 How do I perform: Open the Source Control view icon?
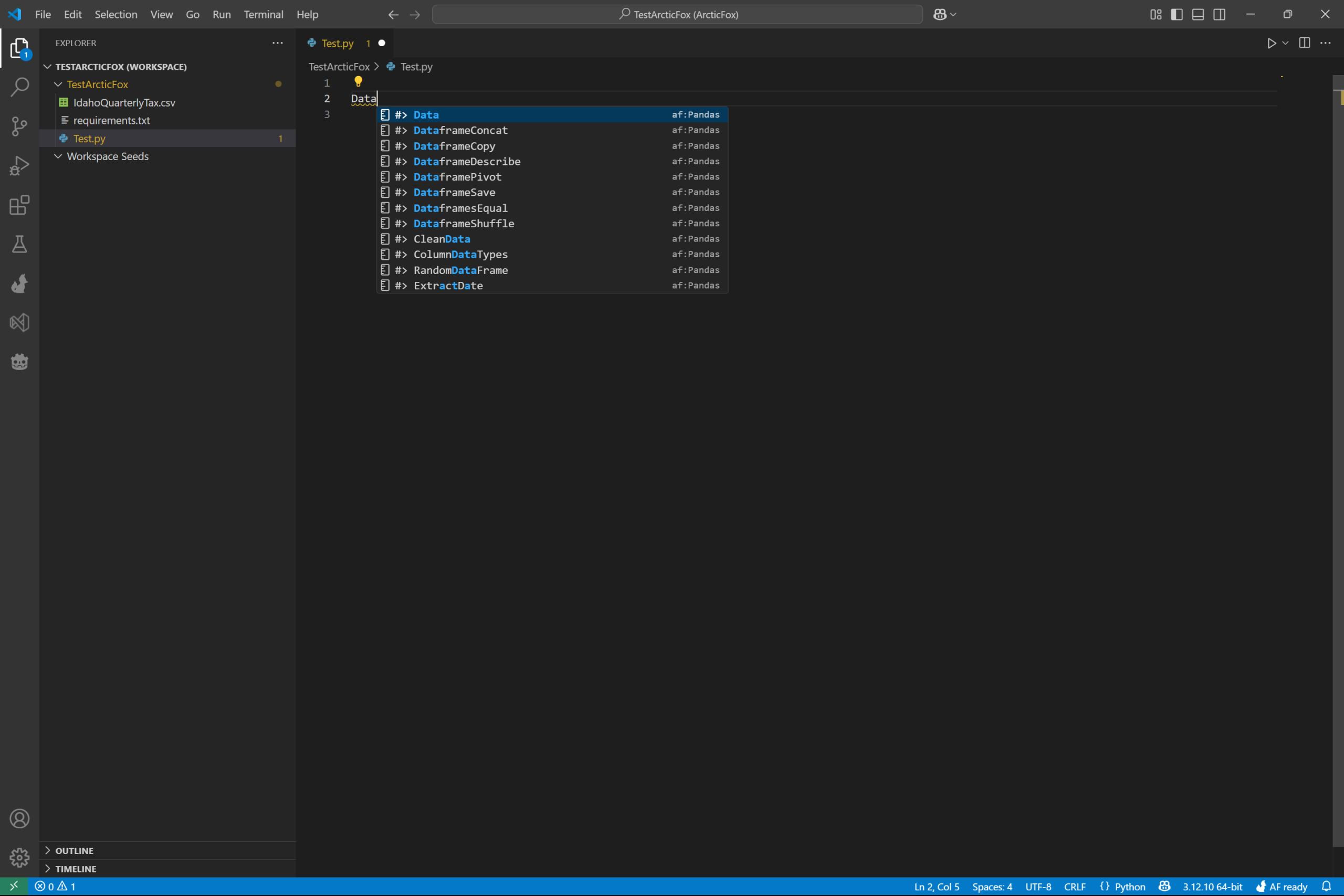[19, 127]
